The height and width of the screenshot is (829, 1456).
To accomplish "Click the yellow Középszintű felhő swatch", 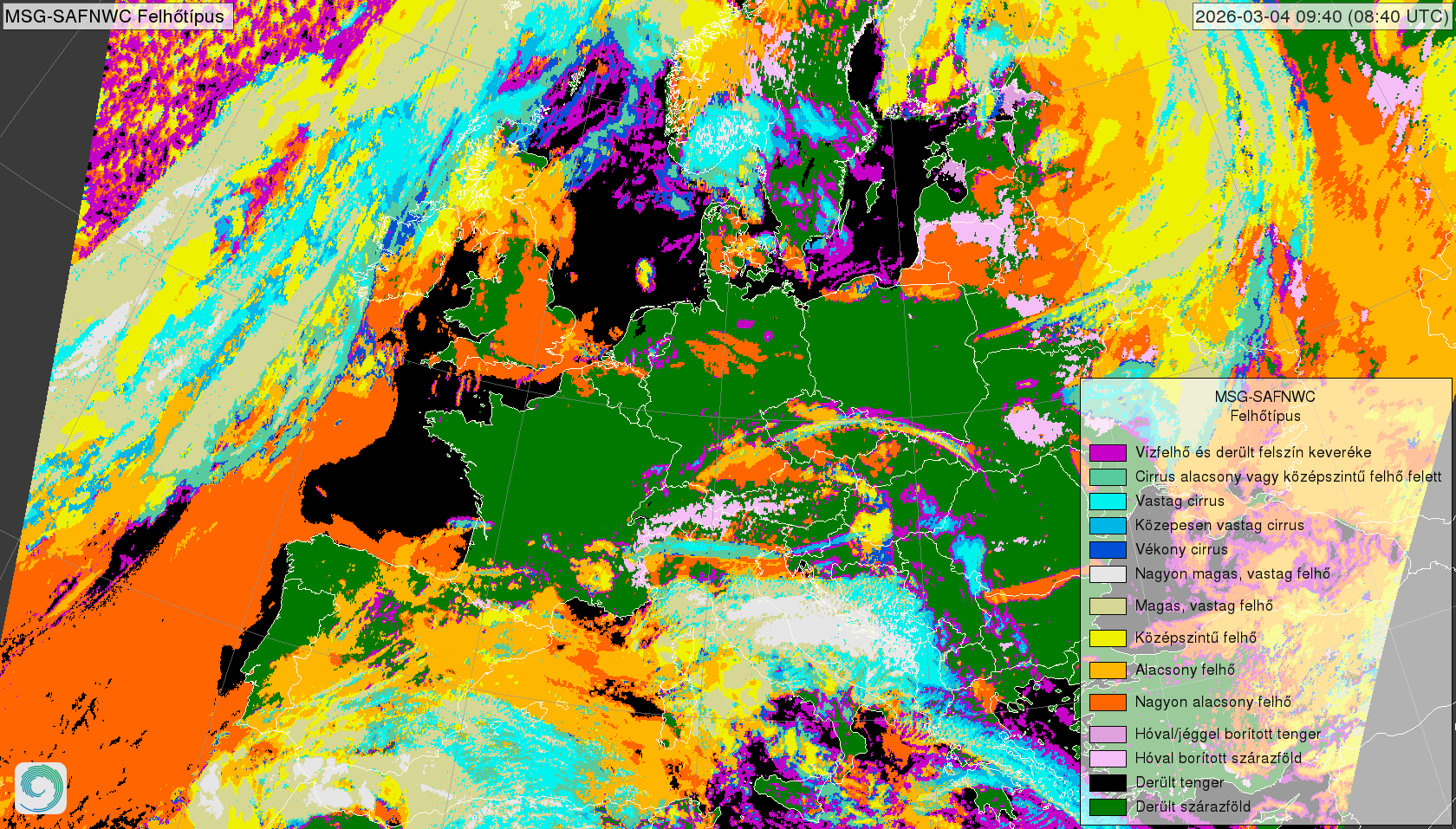I will pos(1108,638).
